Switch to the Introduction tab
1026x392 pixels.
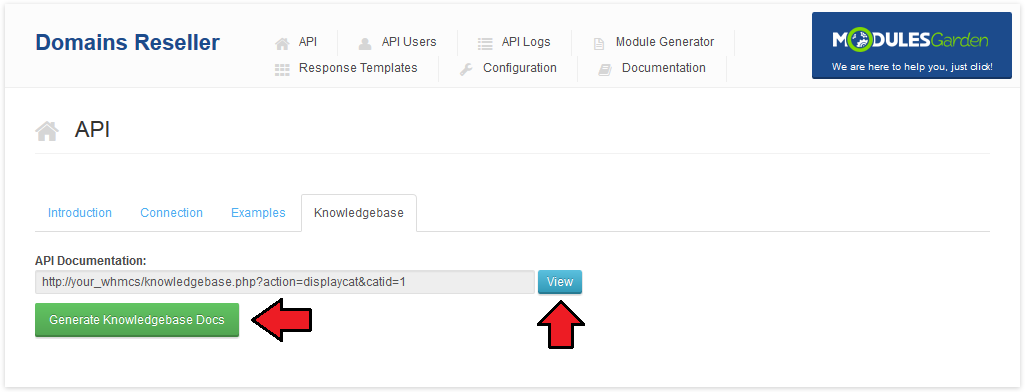[x=80, y=213]
